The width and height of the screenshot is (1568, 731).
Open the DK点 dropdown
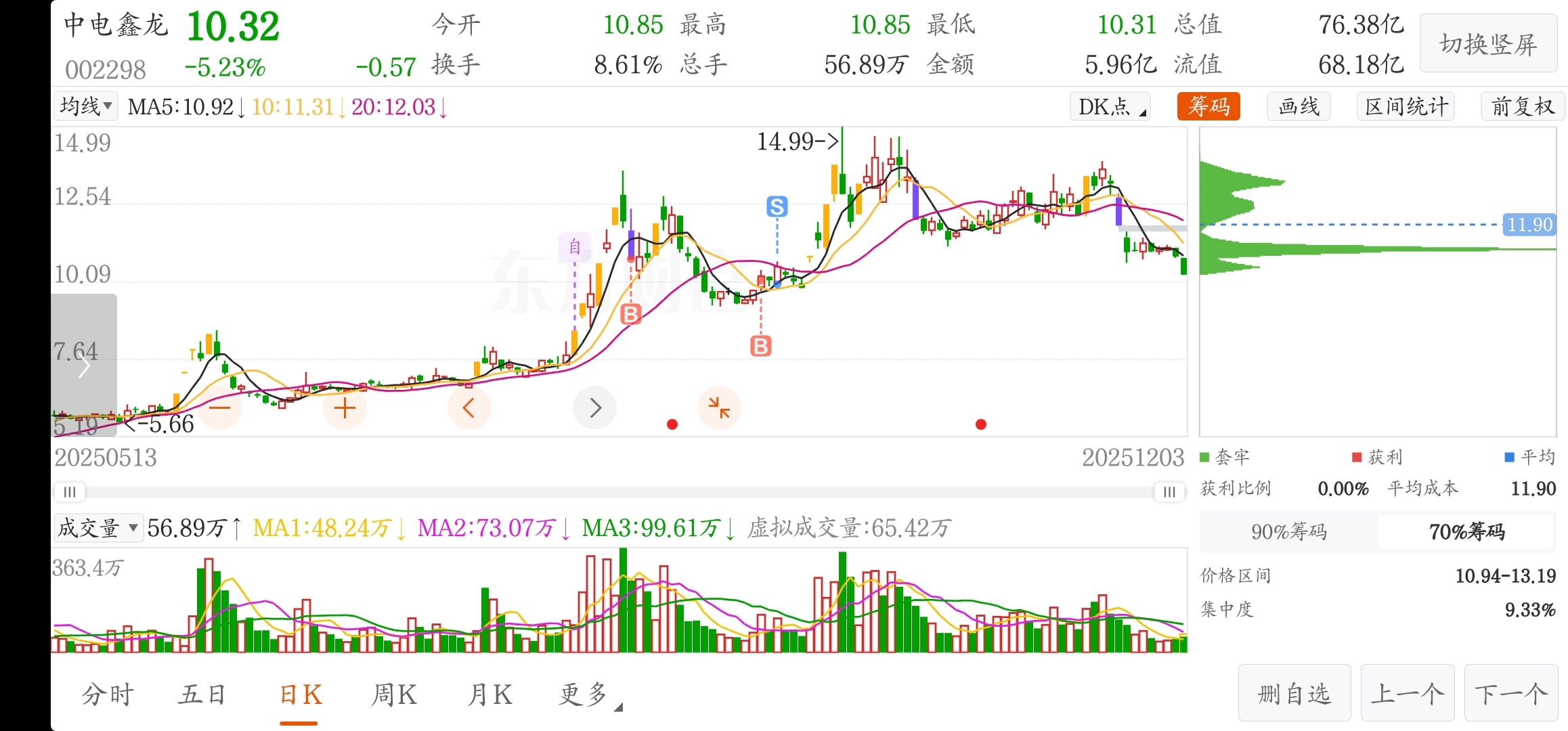(x=1110, y=106)
